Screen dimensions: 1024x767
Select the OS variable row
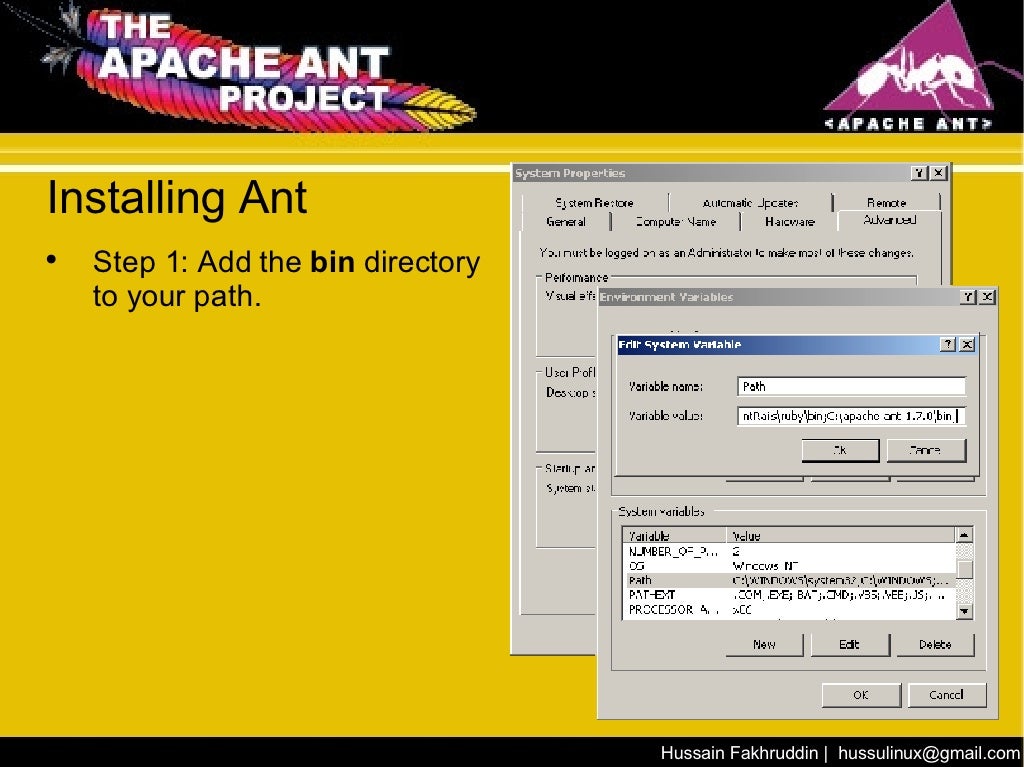(x=789, y=566)
